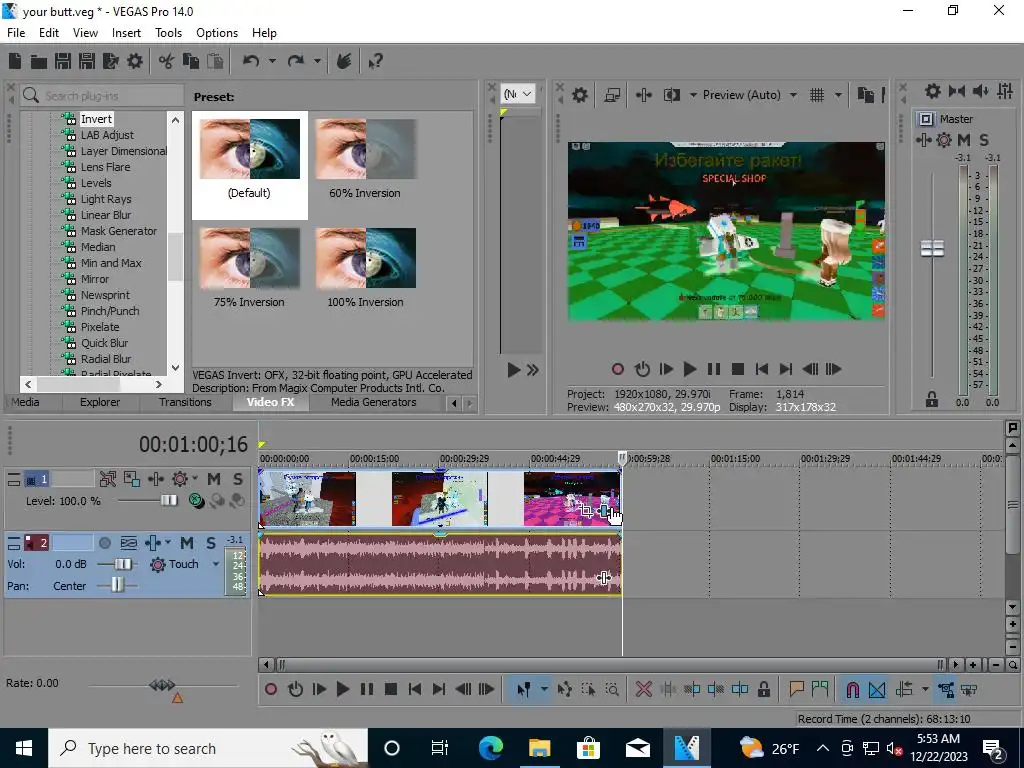The height and width of the screenshot is (768, 1024).
Task: Play the project from the timeline transport bar
Action: 342,690
